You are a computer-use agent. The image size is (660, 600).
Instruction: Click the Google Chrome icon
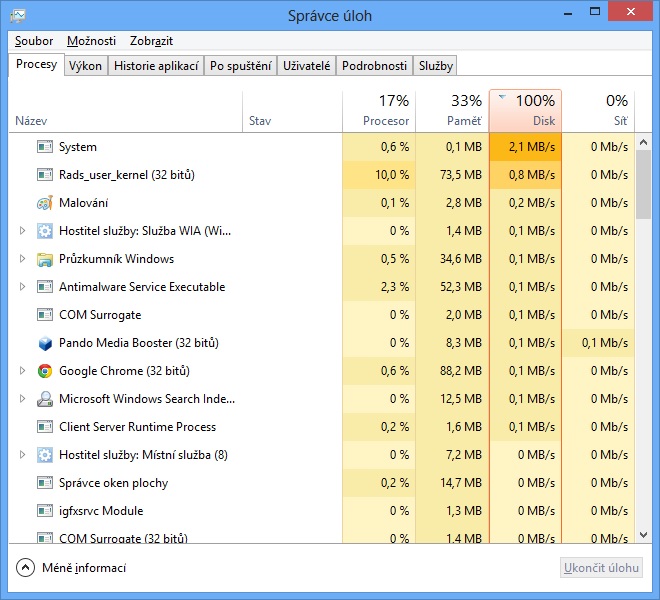45,371
